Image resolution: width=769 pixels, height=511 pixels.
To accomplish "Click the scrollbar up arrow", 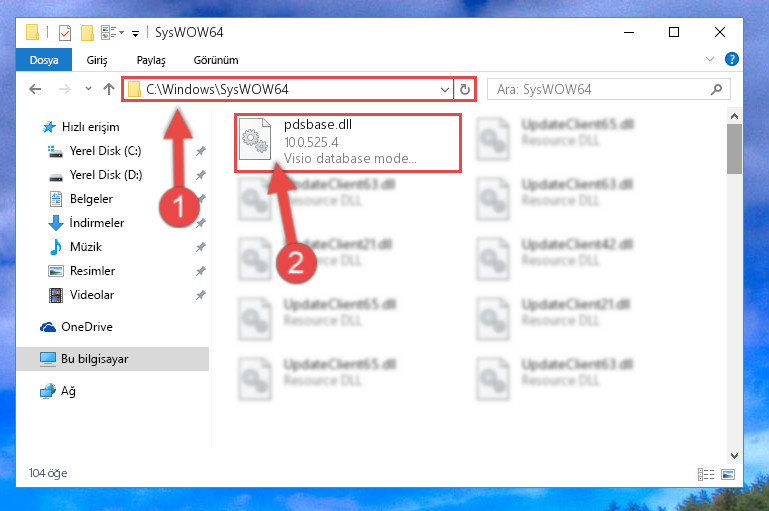I will 734,116.
